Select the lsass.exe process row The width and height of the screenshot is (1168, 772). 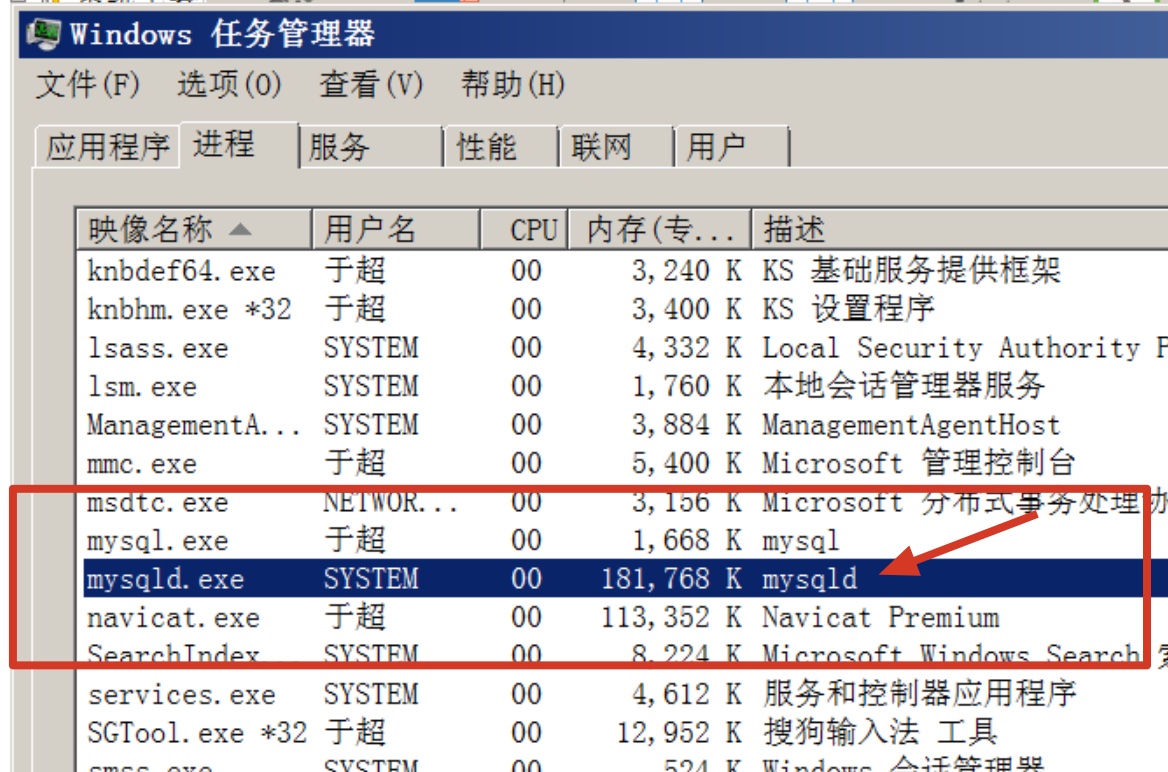tap(158, 349)
